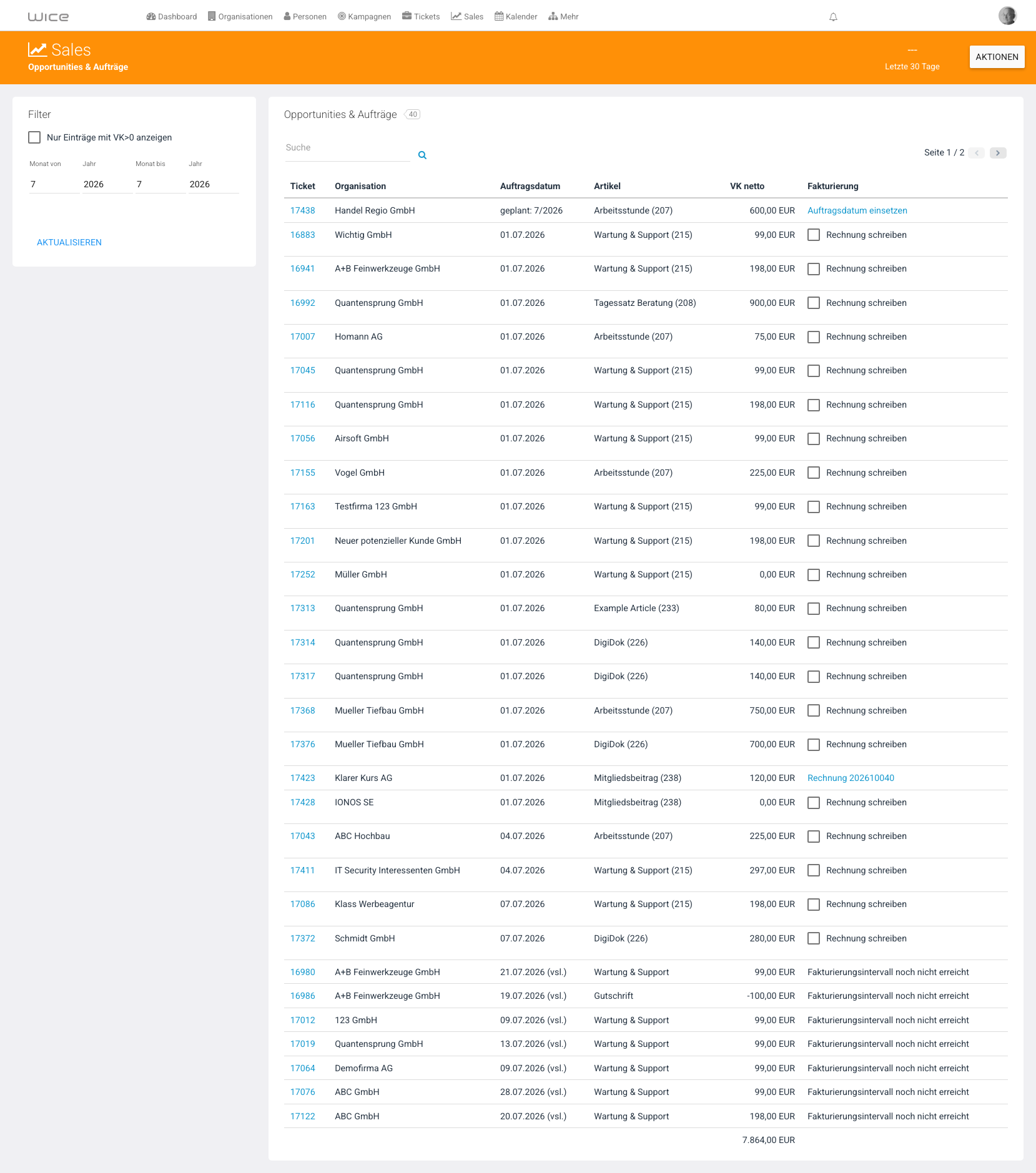This screenshot has width=1036, height=1173.
Task: Open Dashboard from top navigation
Action: pos(172,16)
